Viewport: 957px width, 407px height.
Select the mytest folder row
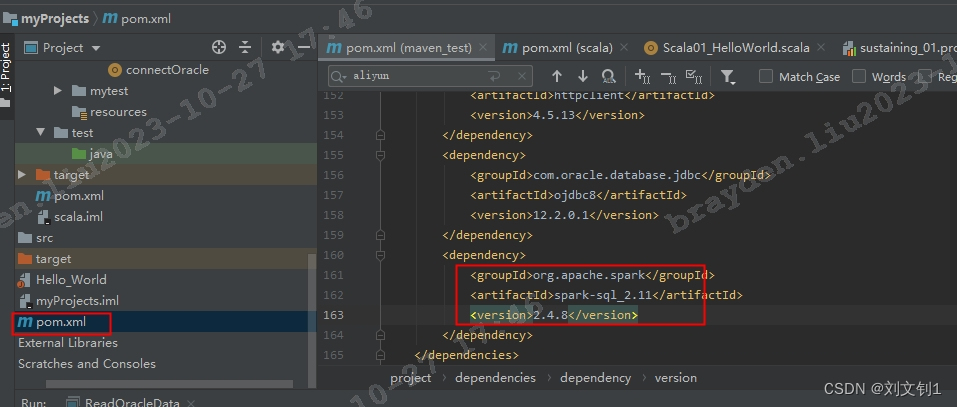(165, 91)
